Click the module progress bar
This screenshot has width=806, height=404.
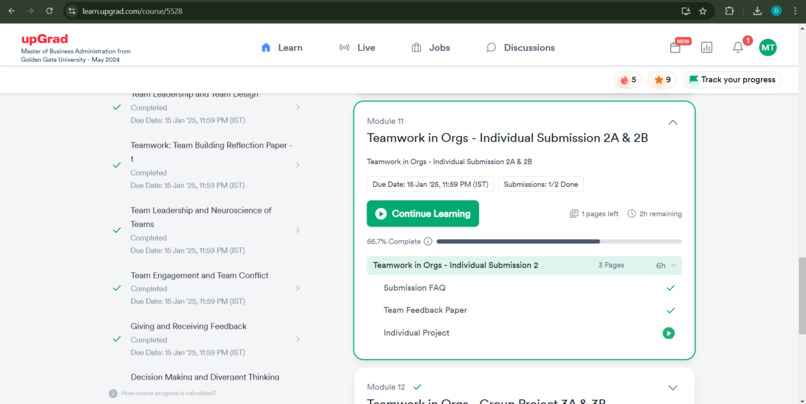559,242
